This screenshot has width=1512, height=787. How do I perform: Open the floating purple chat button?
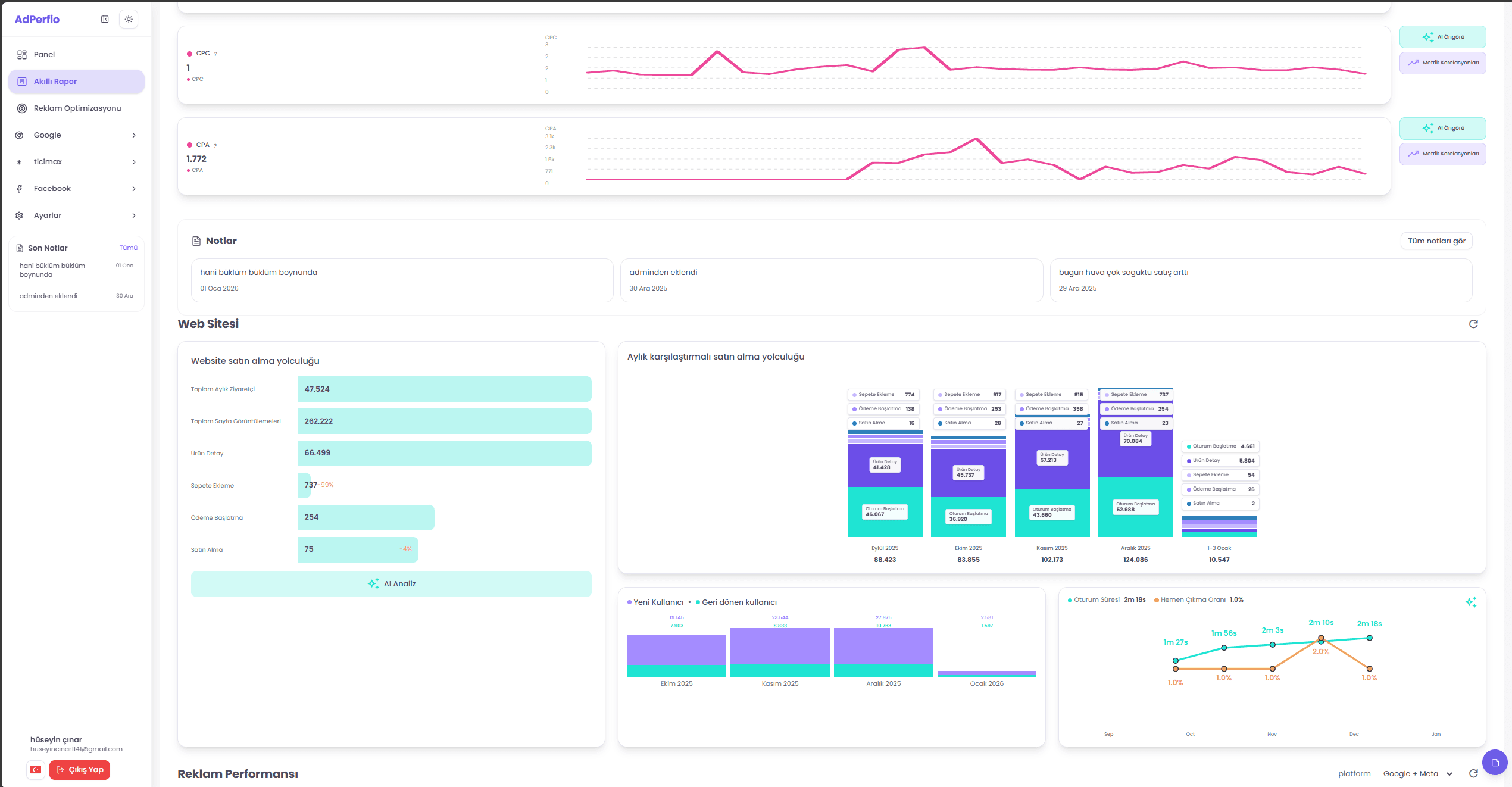(x=1495, y=762)
